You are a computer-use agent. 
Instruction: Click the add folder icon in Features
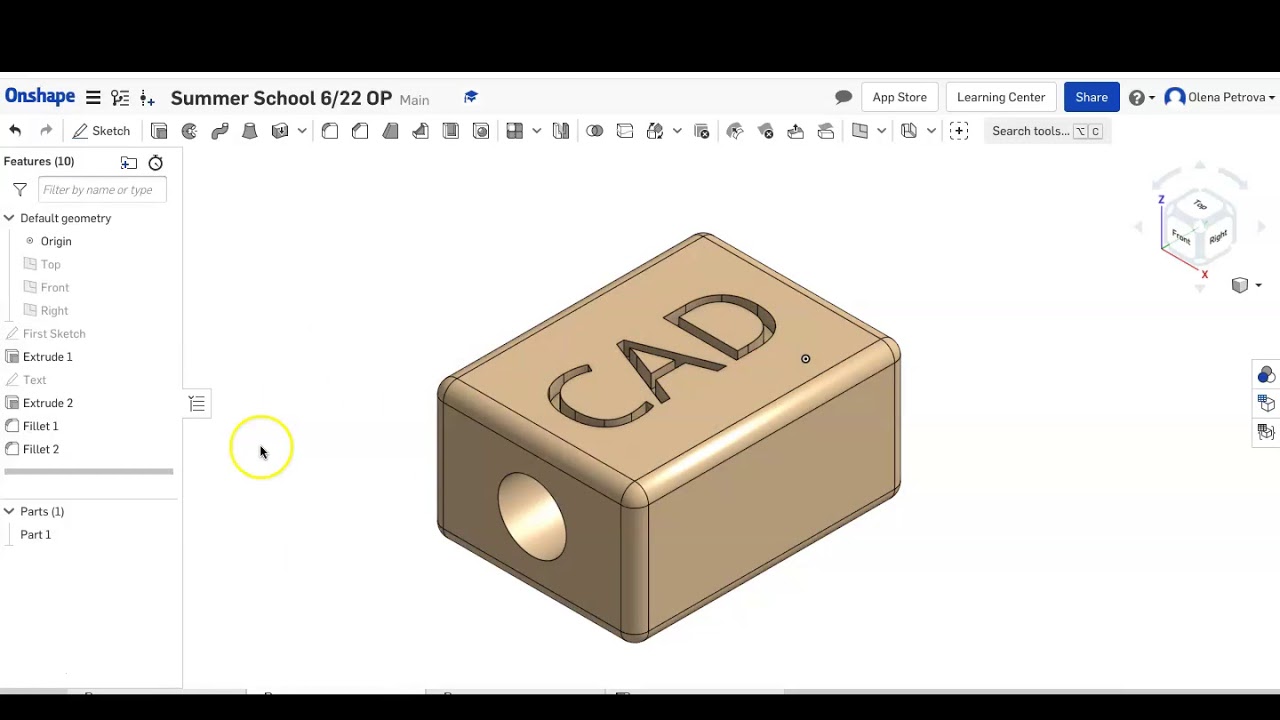click(129, 162)
